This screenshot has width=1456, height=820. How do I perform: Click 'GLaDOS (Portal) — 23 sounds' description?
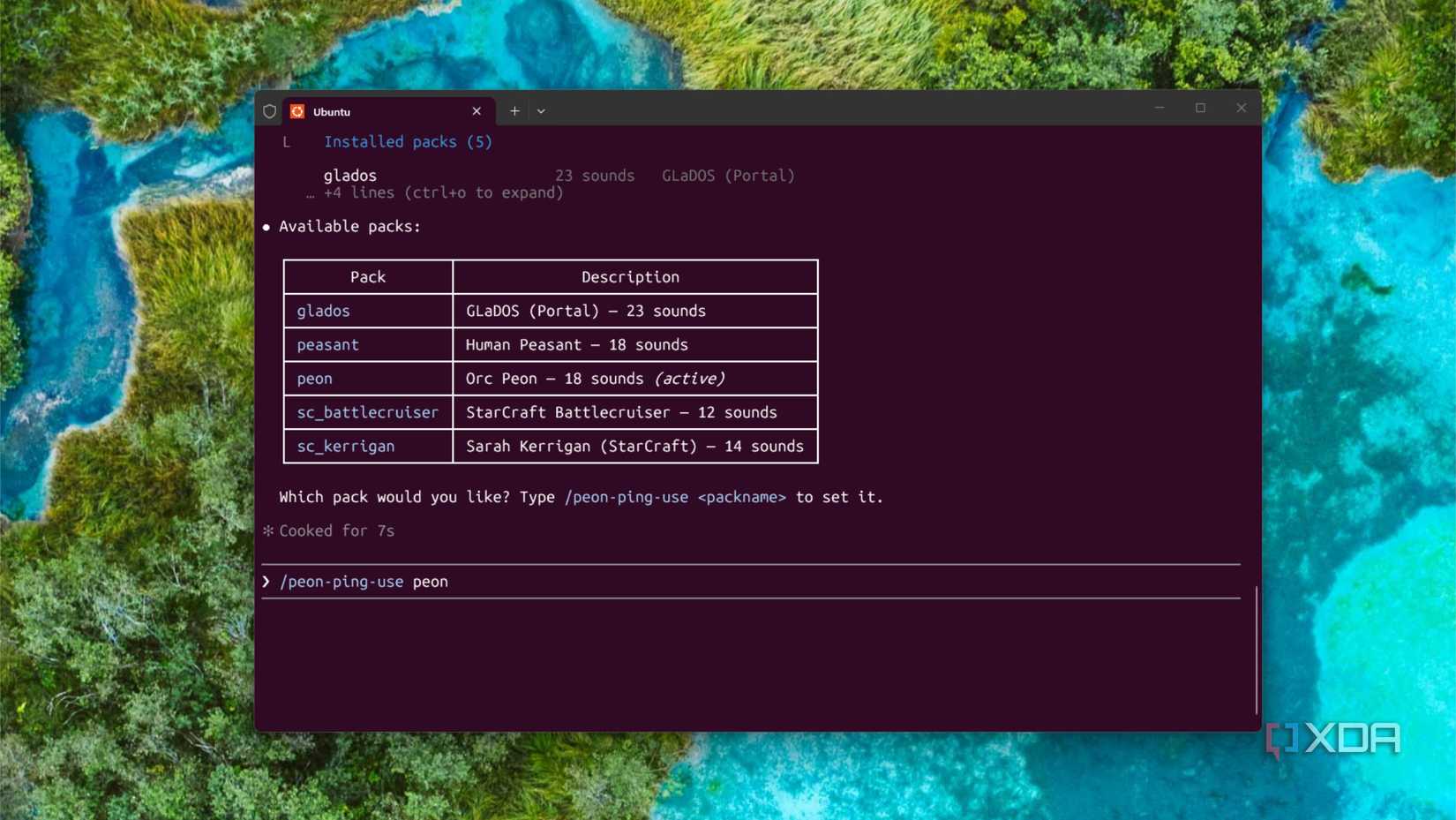coord(586,311)
